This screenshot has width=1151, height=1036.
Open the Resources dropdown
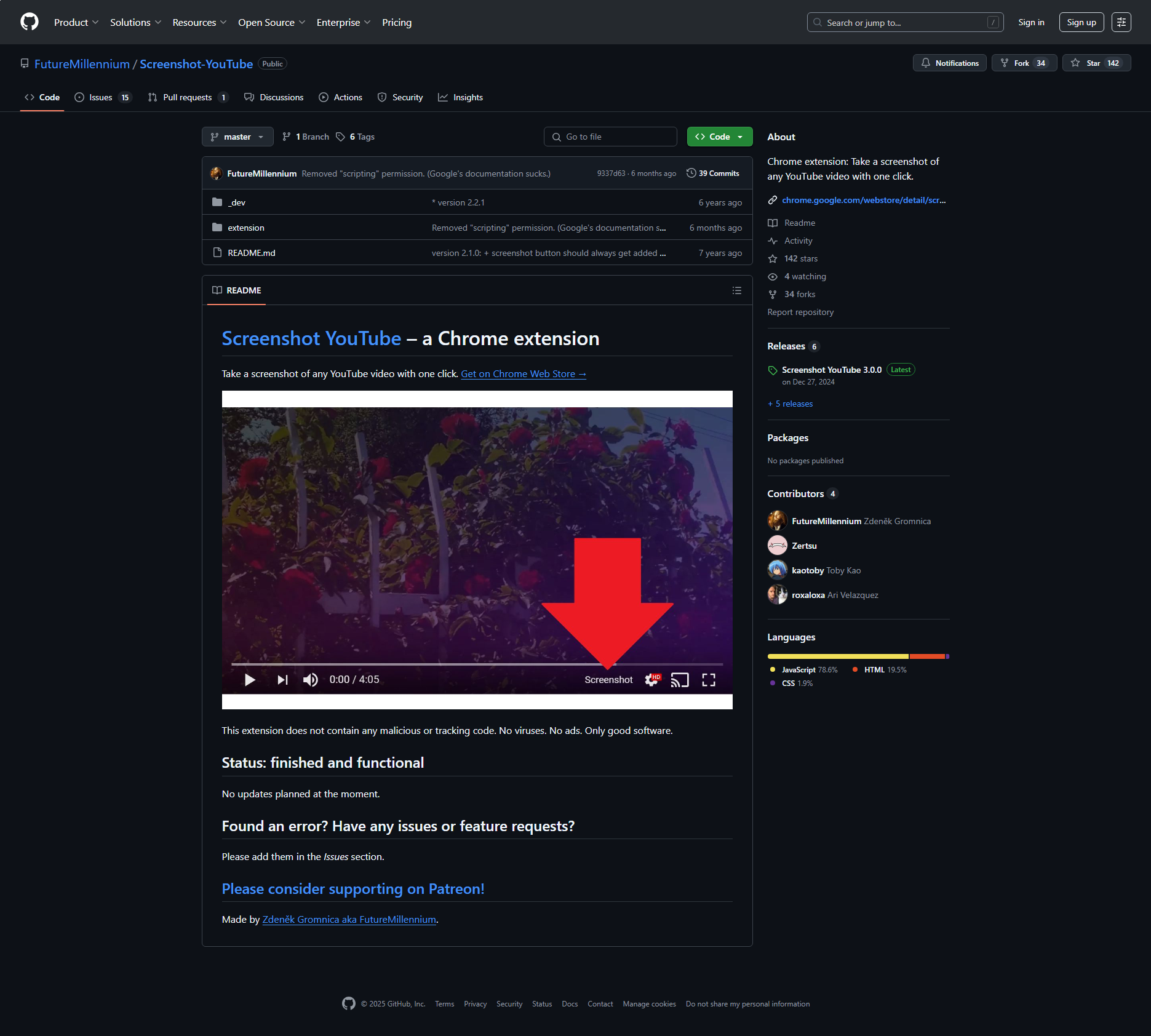[199, 22]
